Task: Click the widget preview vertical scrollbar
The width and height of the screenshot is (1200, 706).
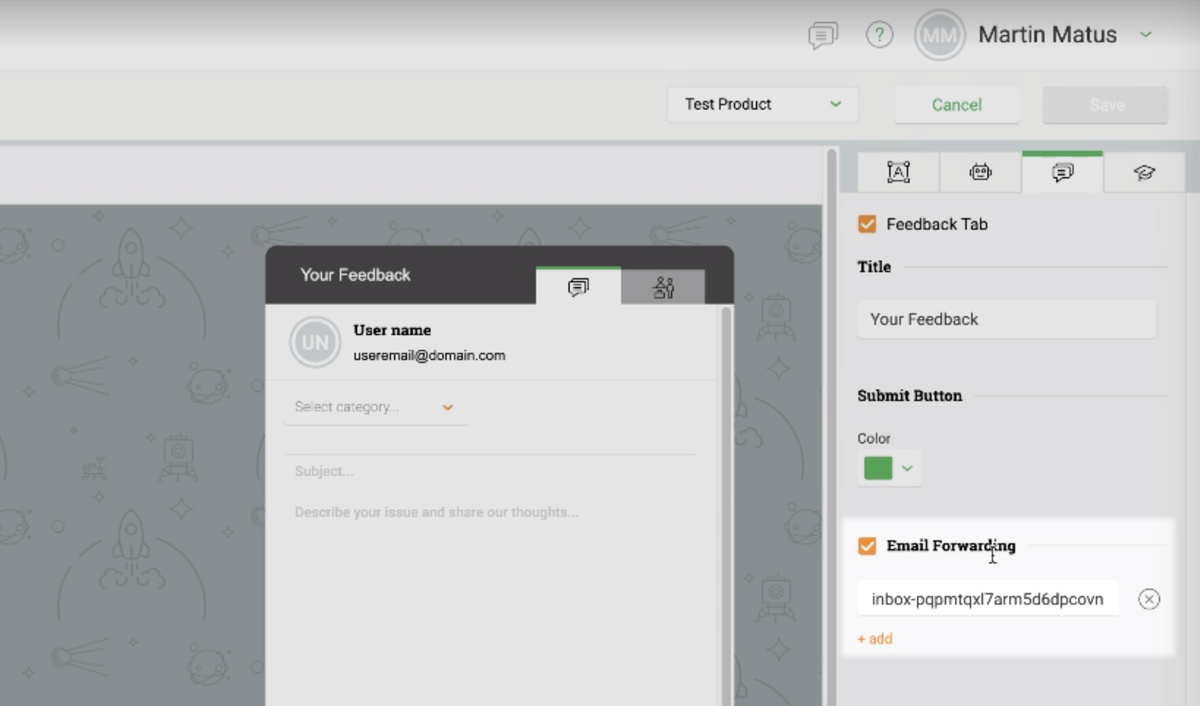Action: coord(726,505)
